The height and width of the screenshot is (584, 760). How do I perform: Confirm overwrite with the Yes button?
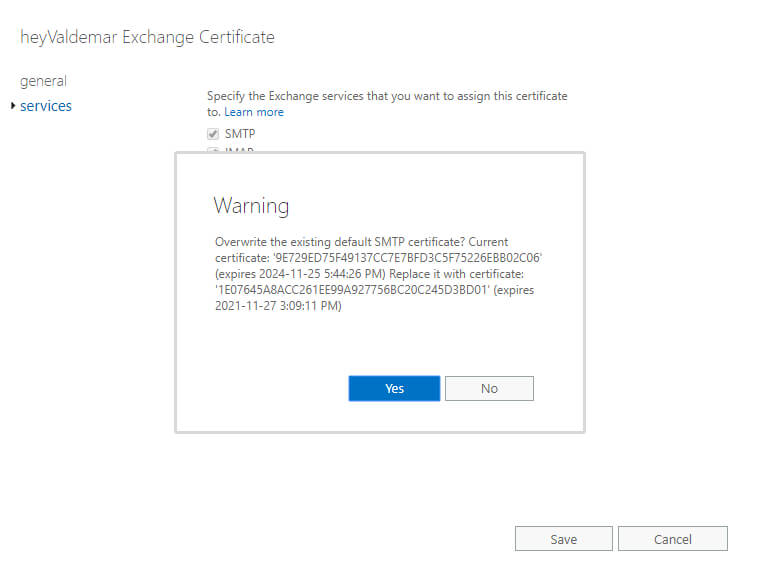pos(394,388)
